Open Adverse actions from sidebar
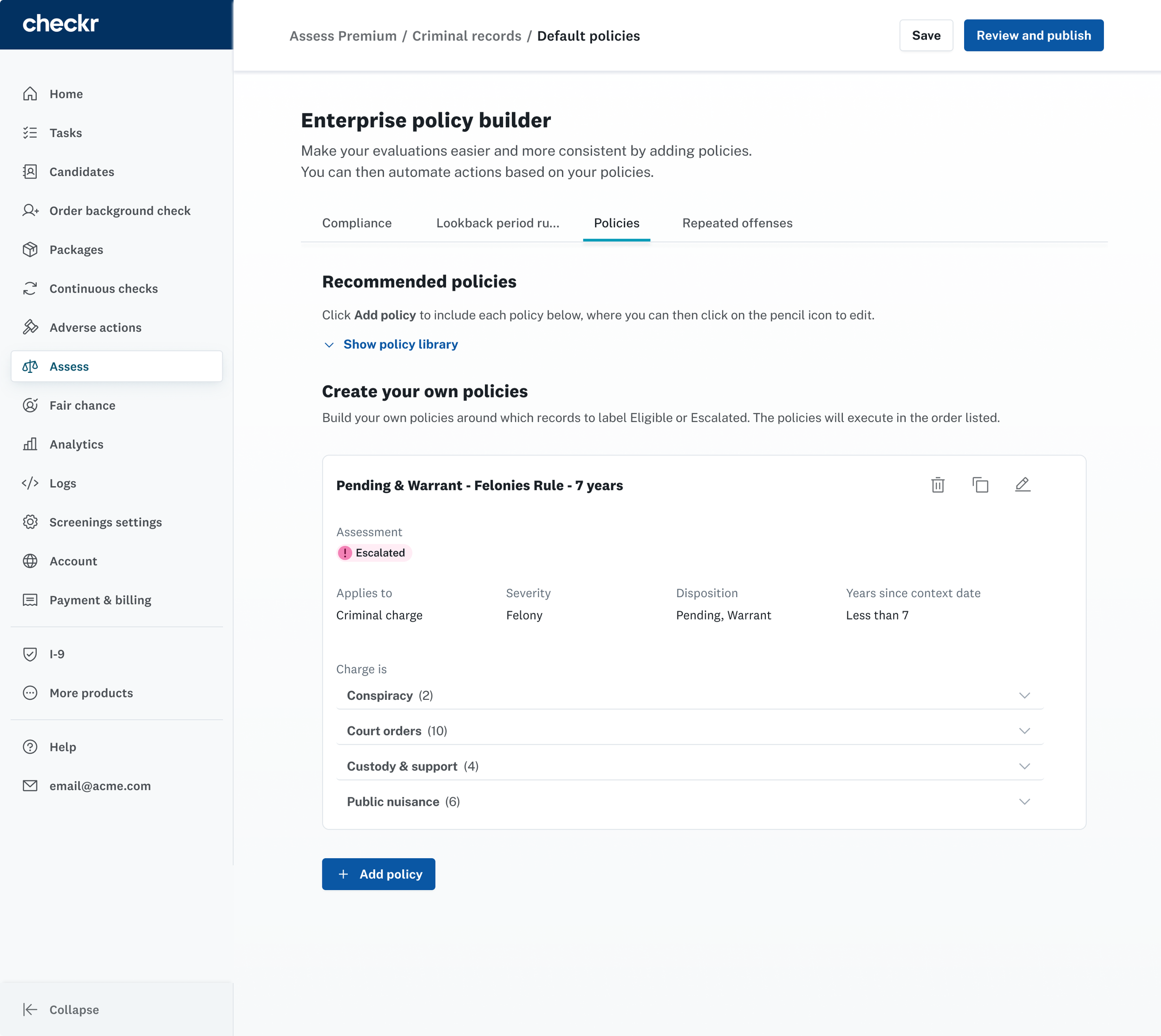The image size is (1161, 1036). coord(95,327)
